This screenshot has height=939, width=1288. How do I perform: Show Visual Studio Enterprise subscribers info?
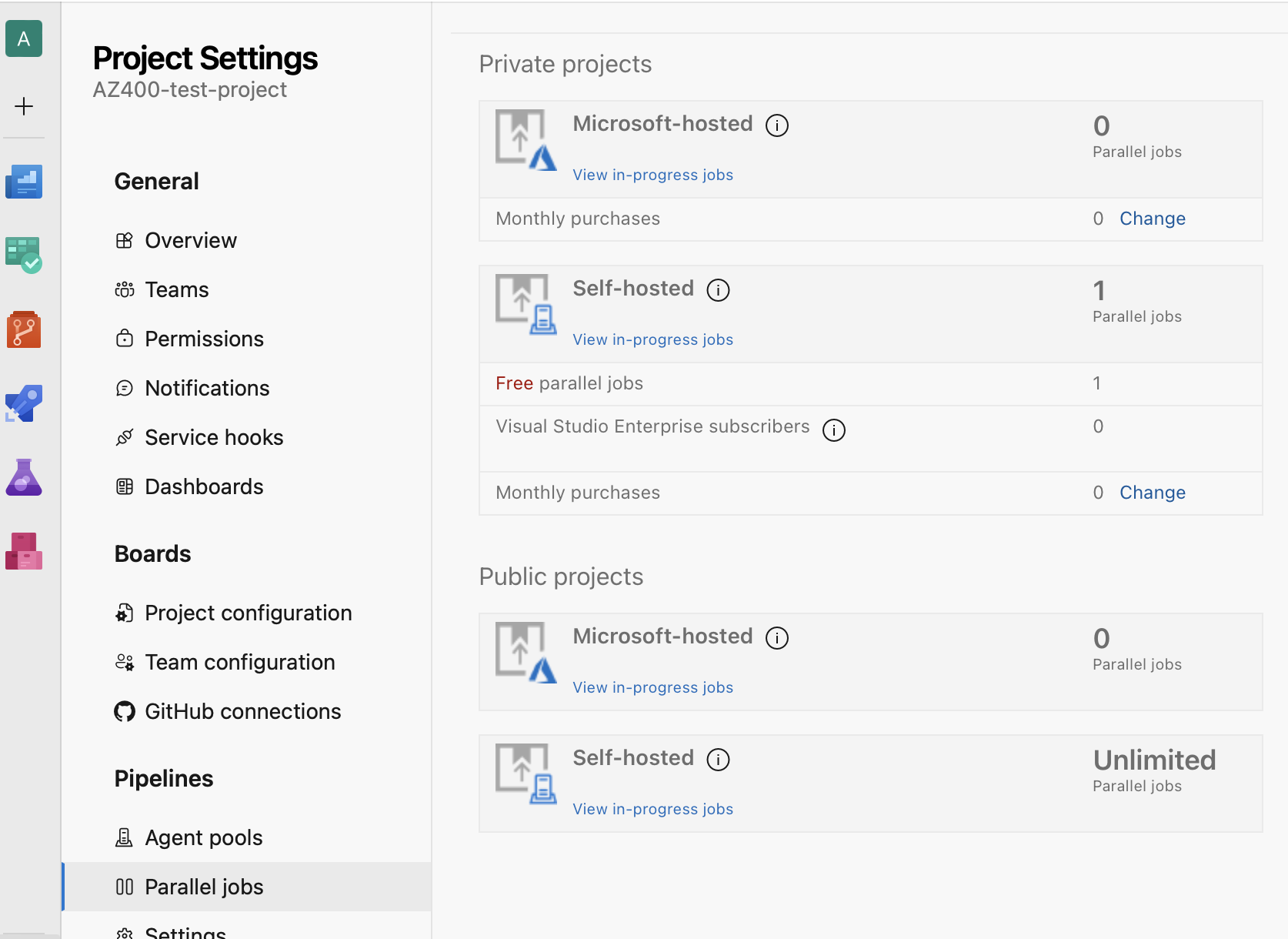click(x=833, y=429)
